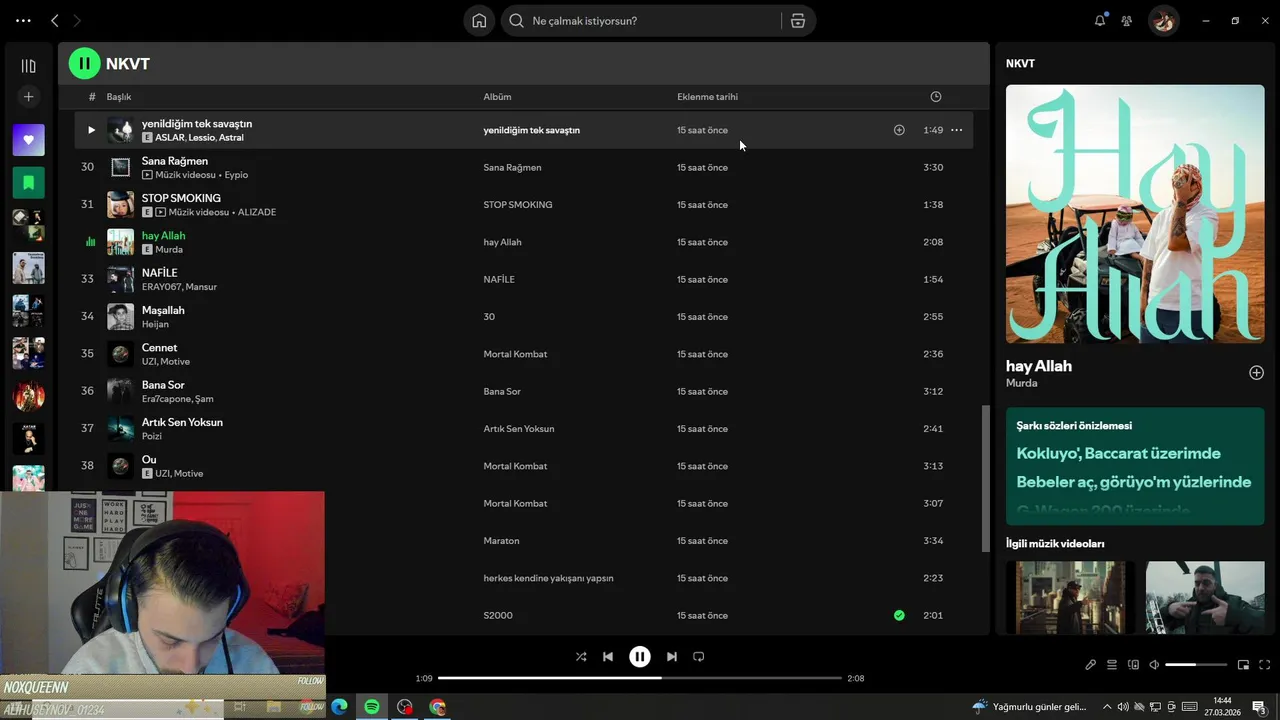Expand Your Library sidebar
Viewport: 1280px width, 720px height.
(x=28, y=66)
